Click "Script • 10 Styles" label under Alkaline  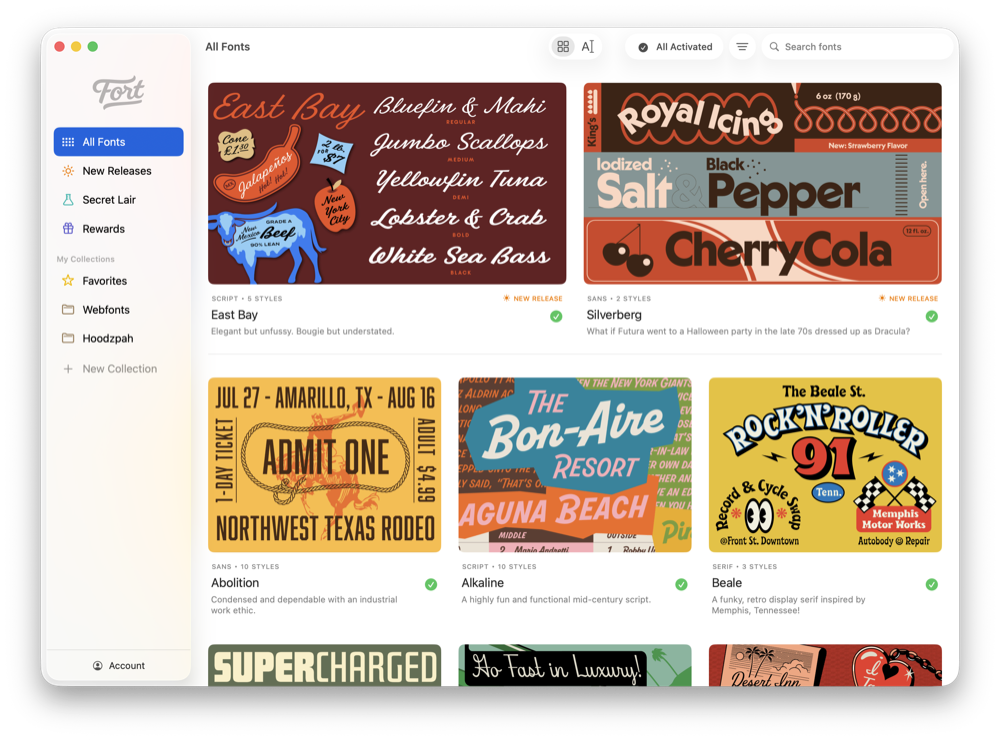499,566
